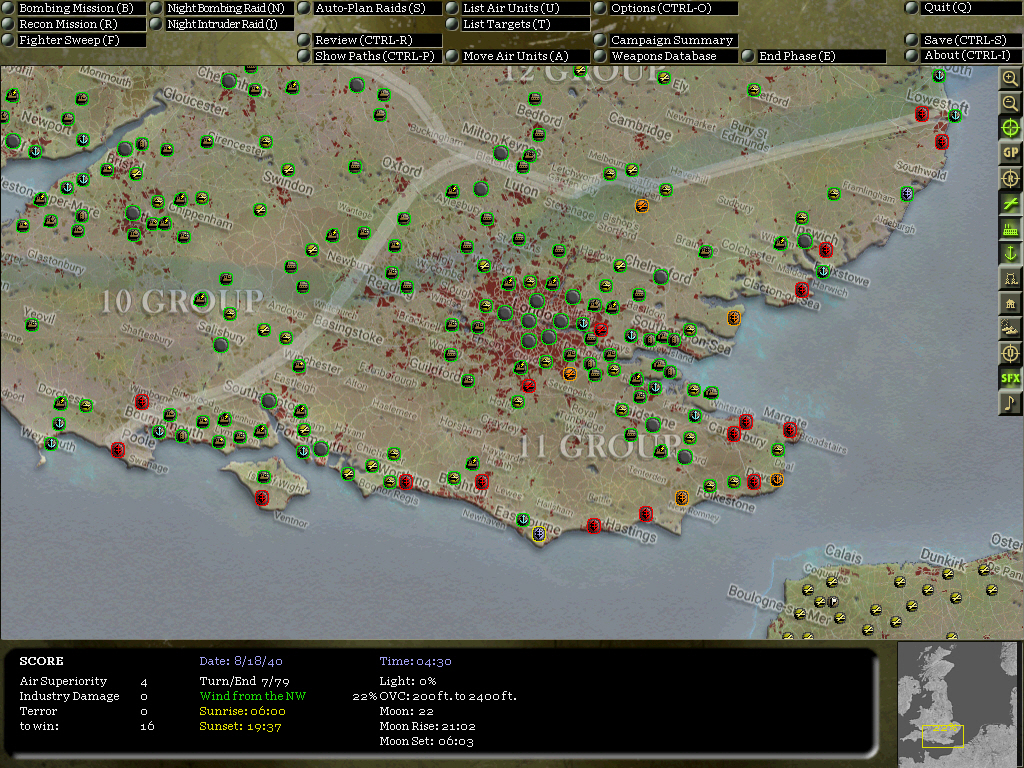The height and width of the screenshot is (768, 1024).
Task: Show city building targets icon
Action: (x=1010, y=304)
